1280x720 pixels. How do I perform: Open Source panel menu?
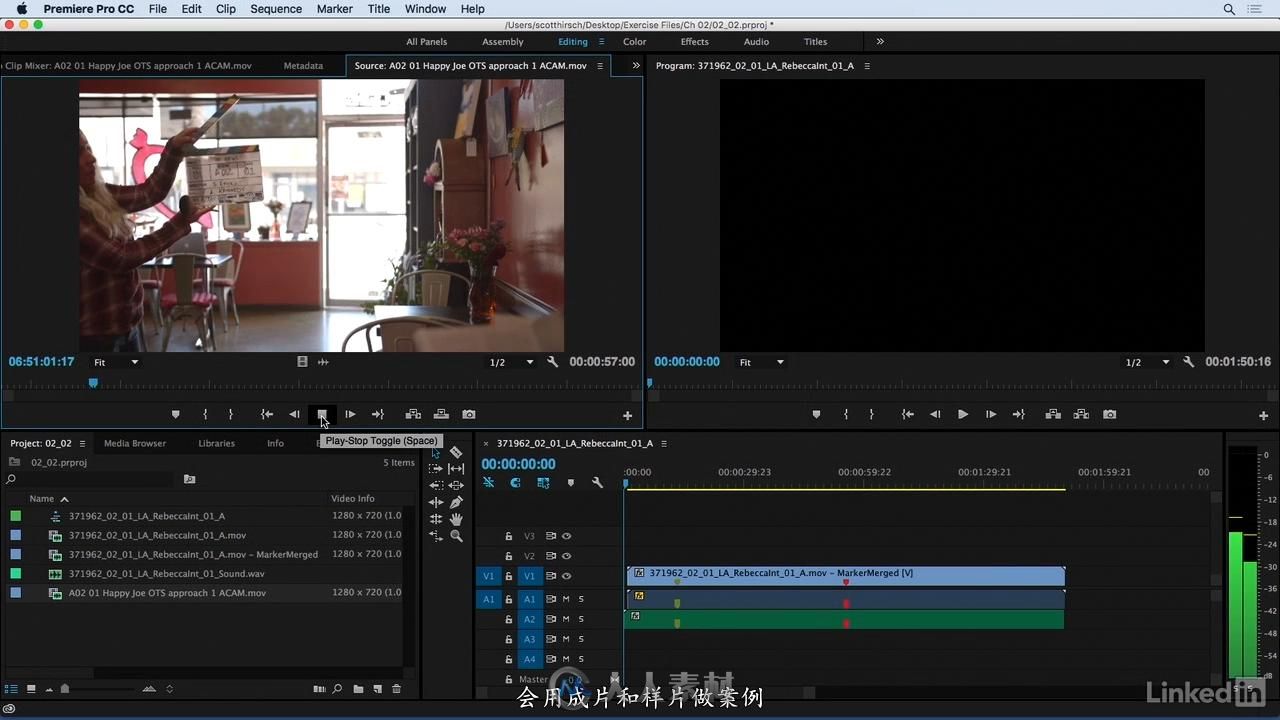[600, 65]
